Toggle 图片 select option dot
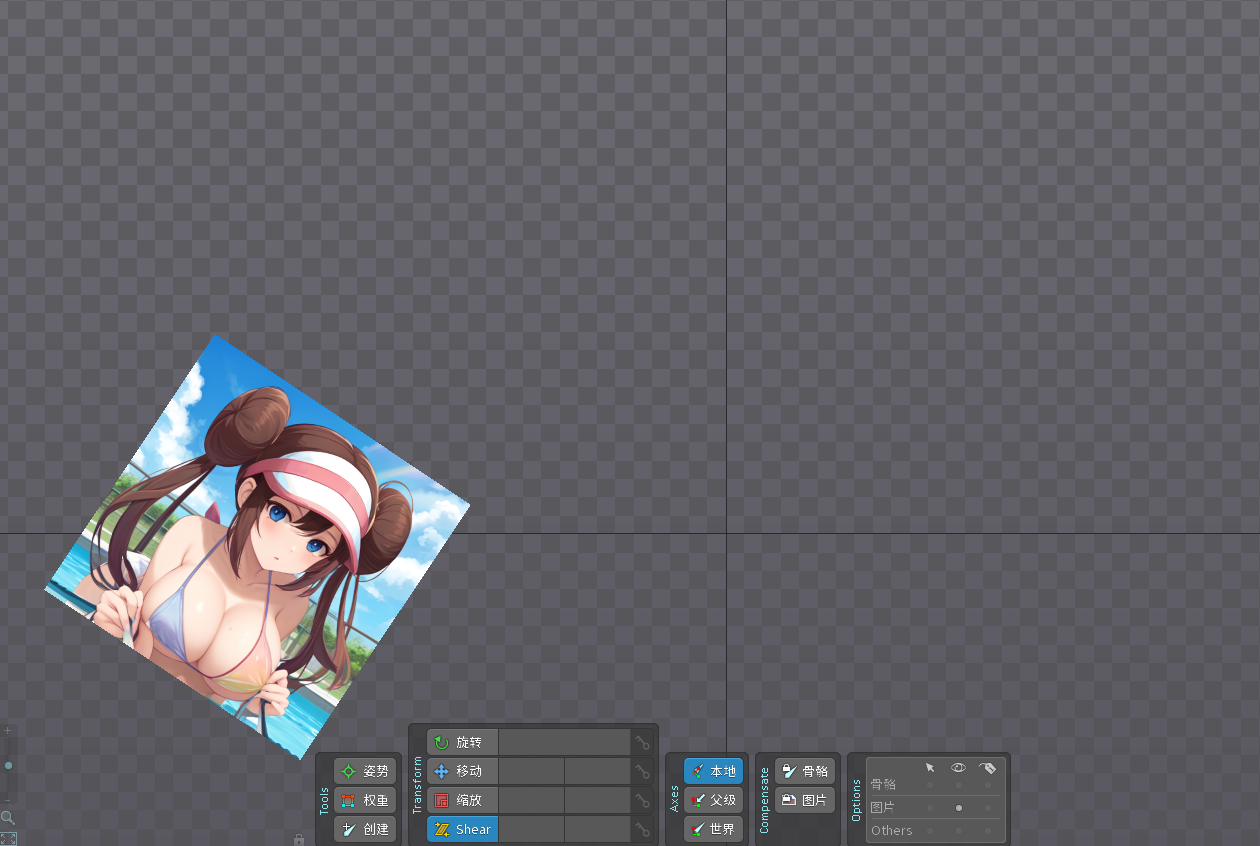The height and width of the screenshot is (846, 1260). pyautogui.click(x=930, y=807)
